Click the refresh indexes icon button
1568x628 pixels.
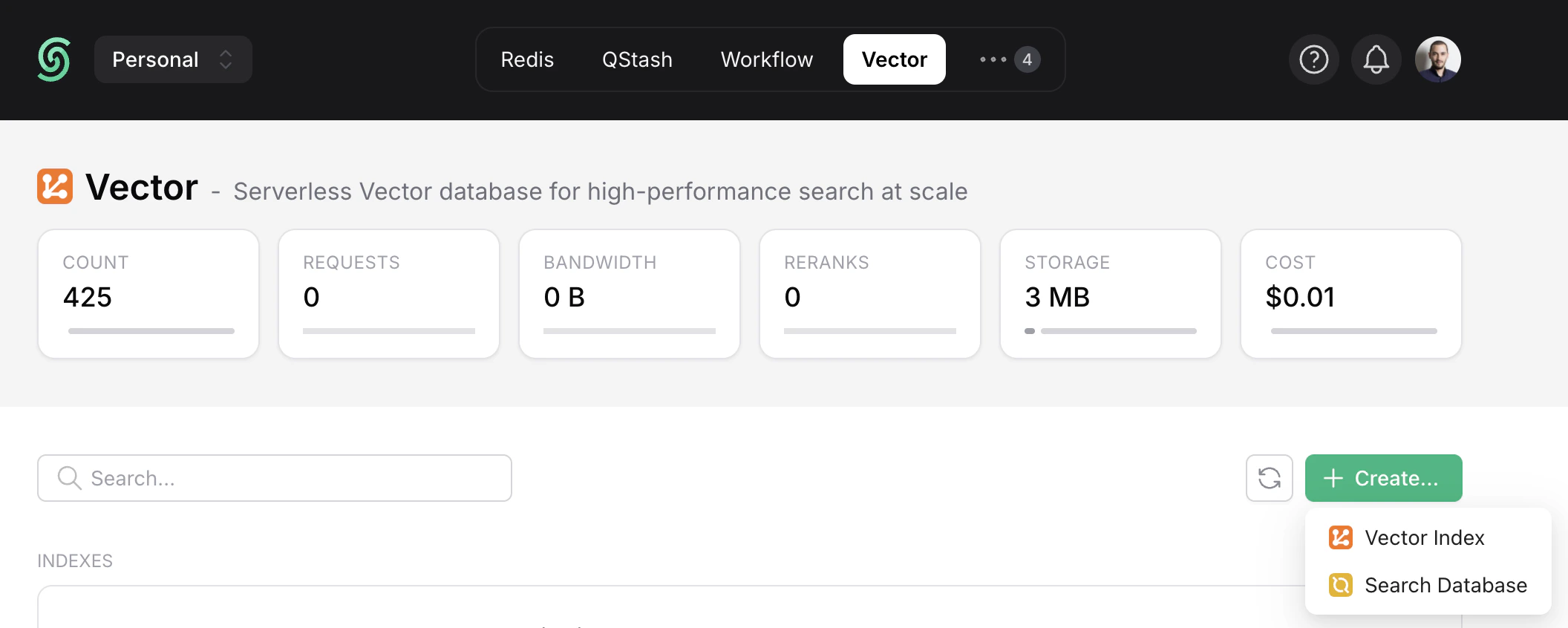[x=1270, y=478]
